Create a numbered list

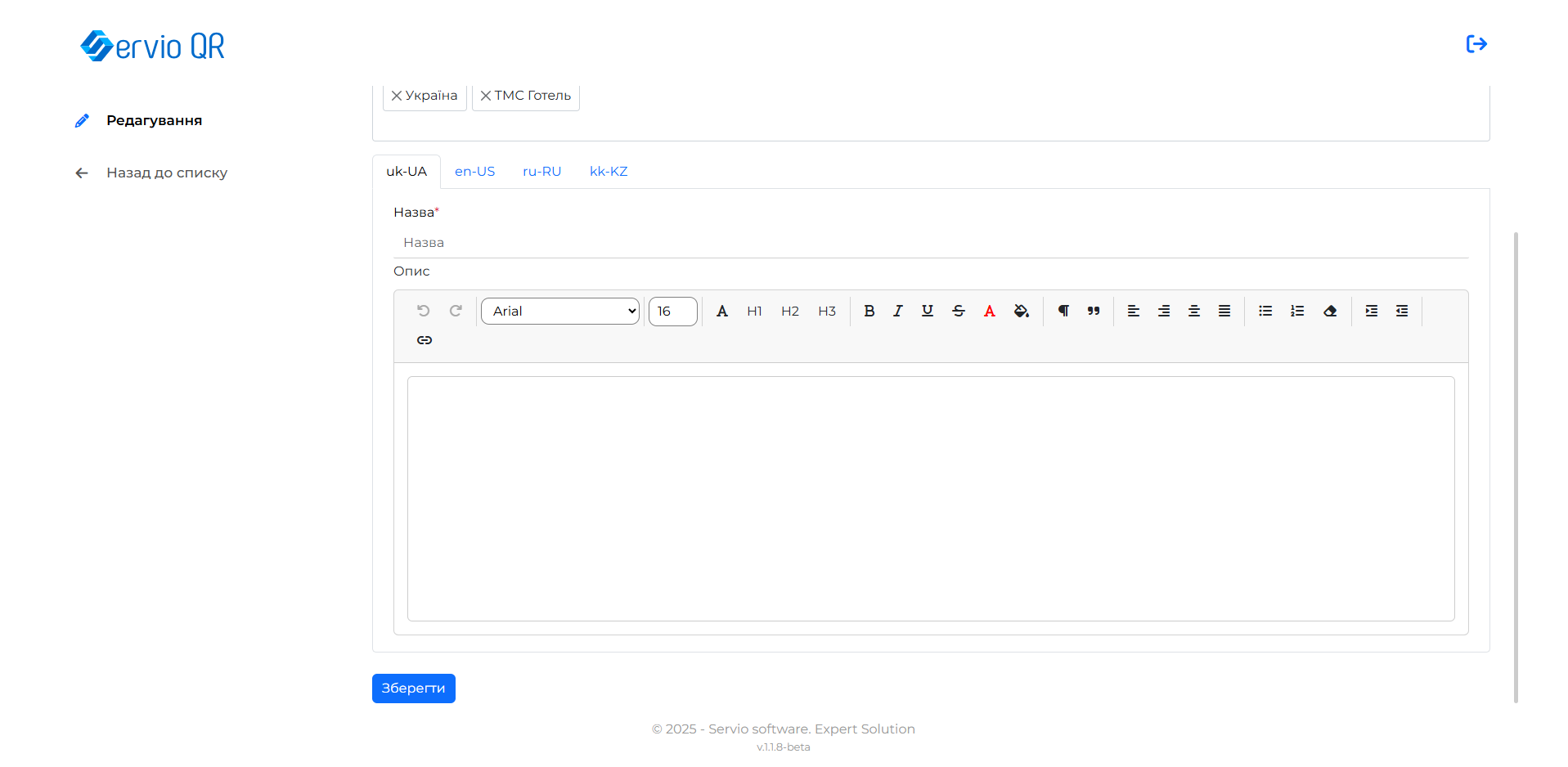pyautogui.click(x=1297, y=311)
